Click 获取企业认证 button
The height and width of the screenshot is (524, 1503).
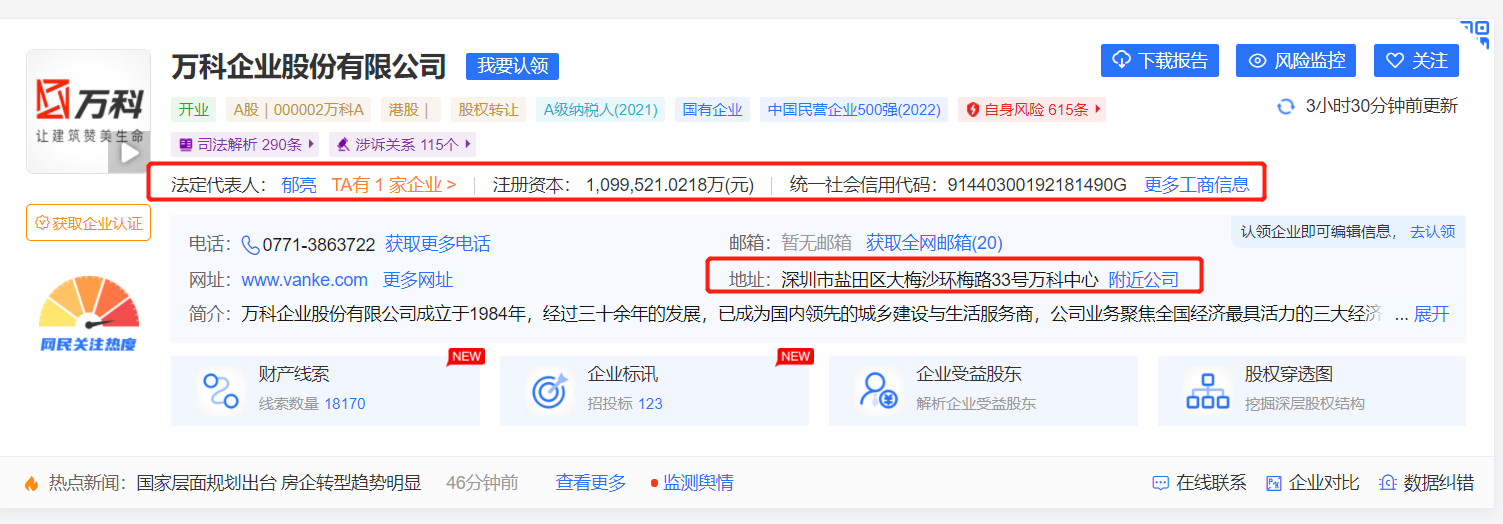[88, 222]
